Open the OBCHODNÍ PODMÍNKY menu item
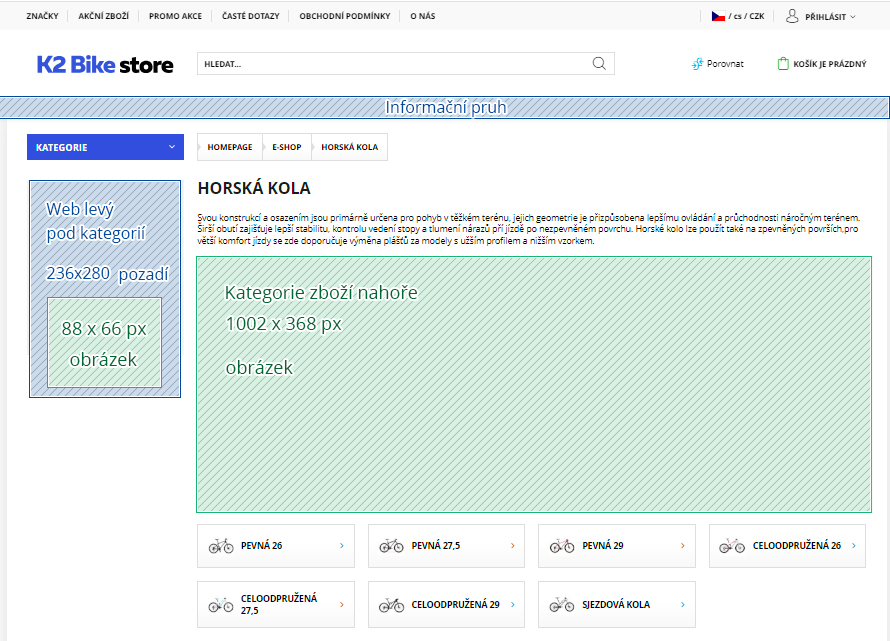This screenshot has width=890, height=641. [344, 16]
